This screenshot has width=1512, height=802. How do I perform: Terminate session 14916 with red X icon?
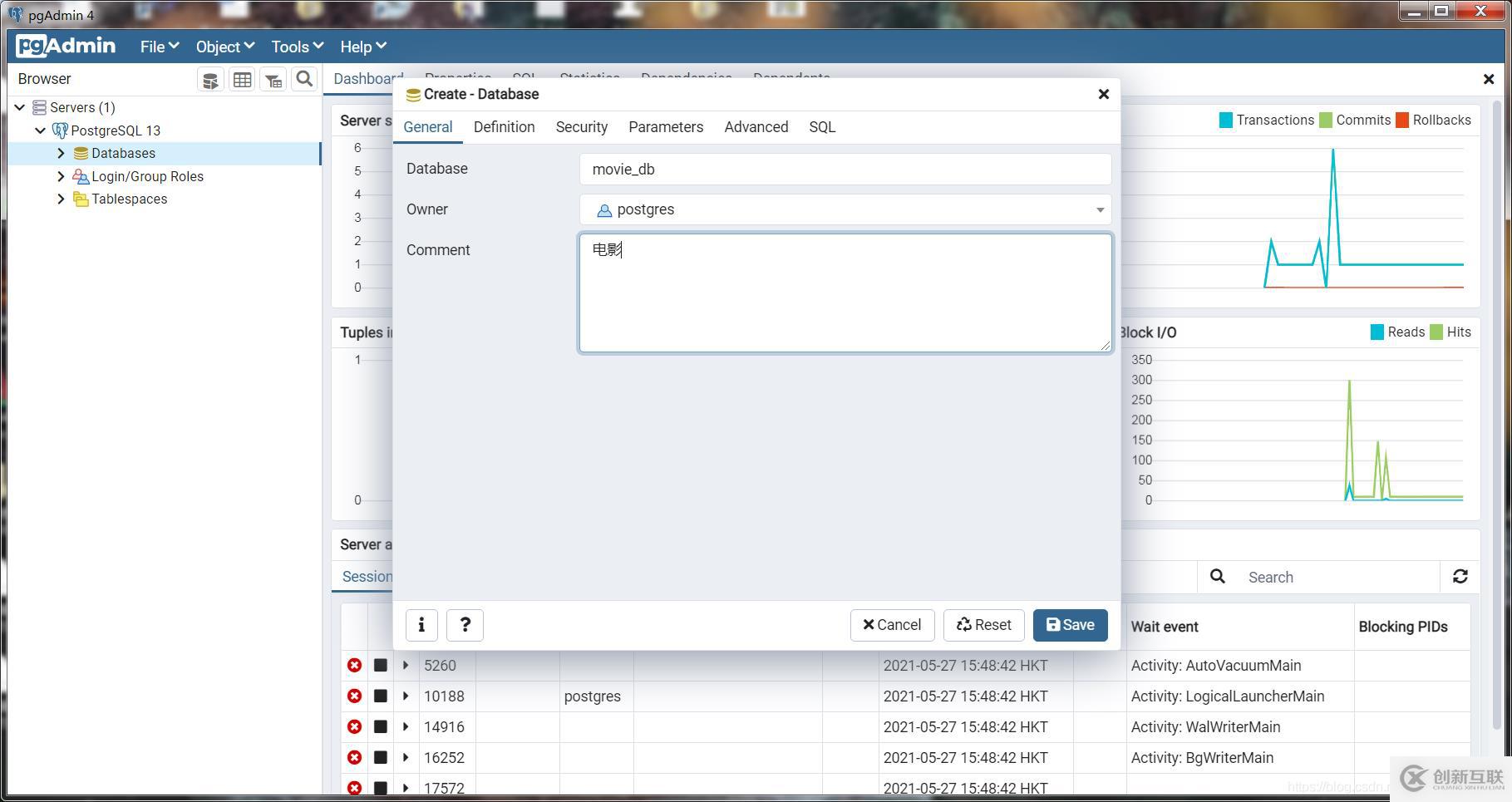354,726
